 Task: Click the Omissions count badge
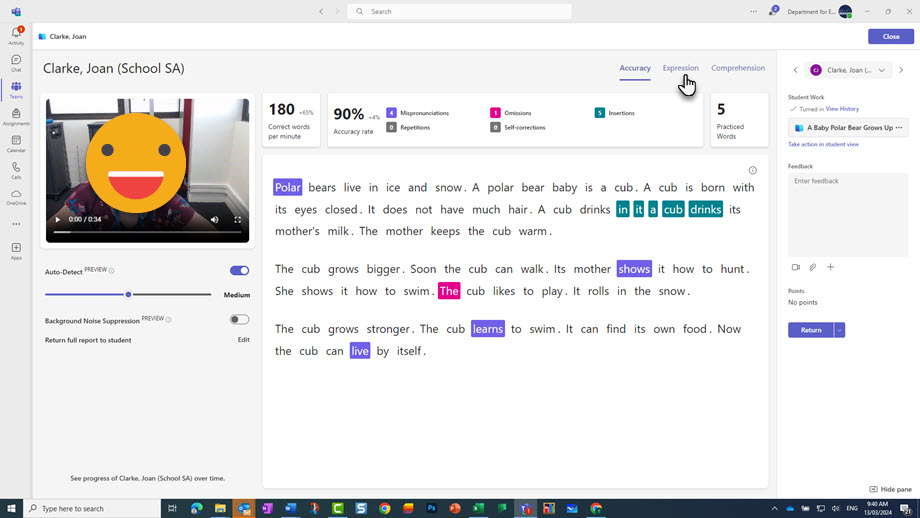pos(495,113)
